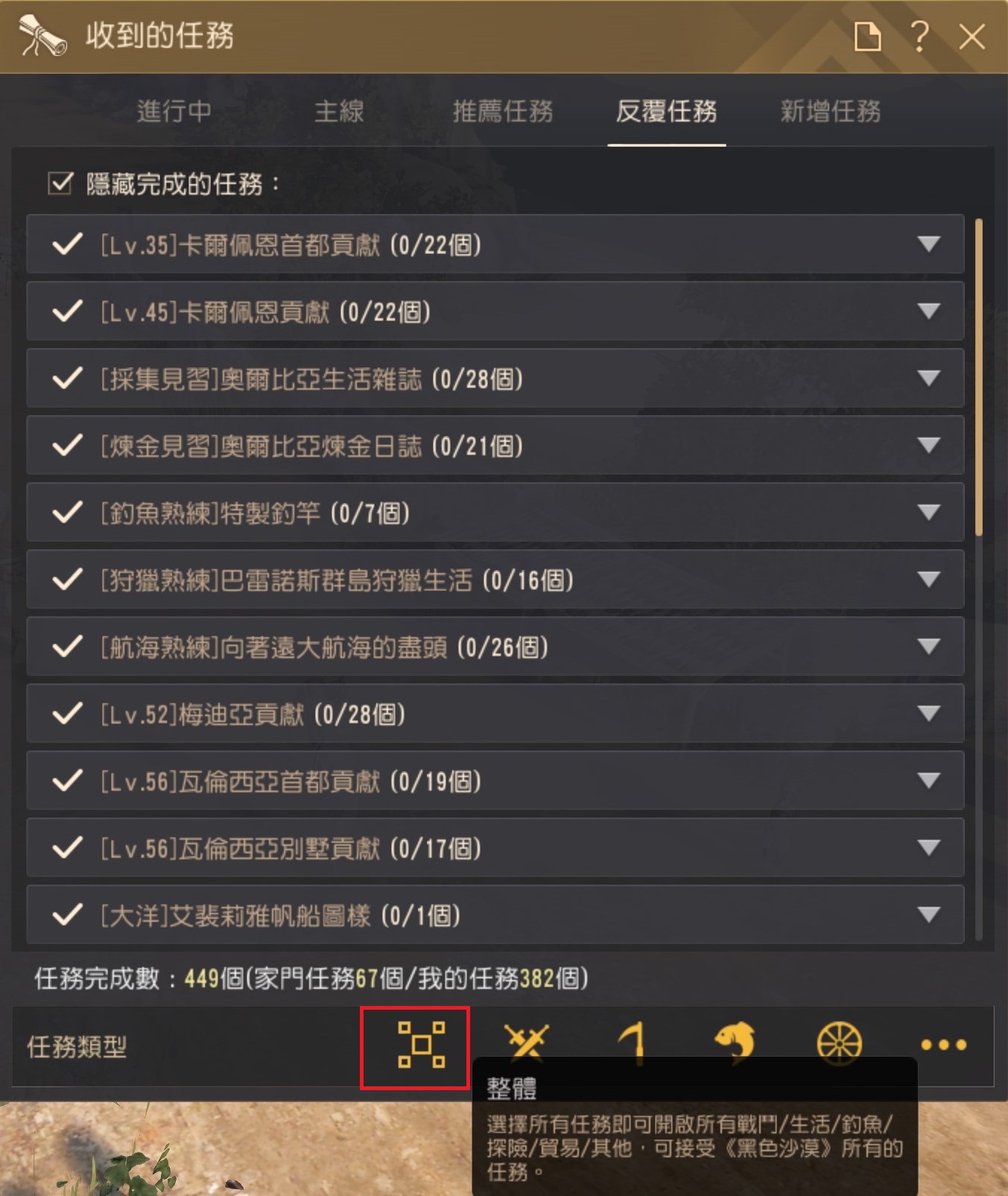The image size is (1008, 1196).
Task: Open the question mark help icon
Action: coord(919,36)
